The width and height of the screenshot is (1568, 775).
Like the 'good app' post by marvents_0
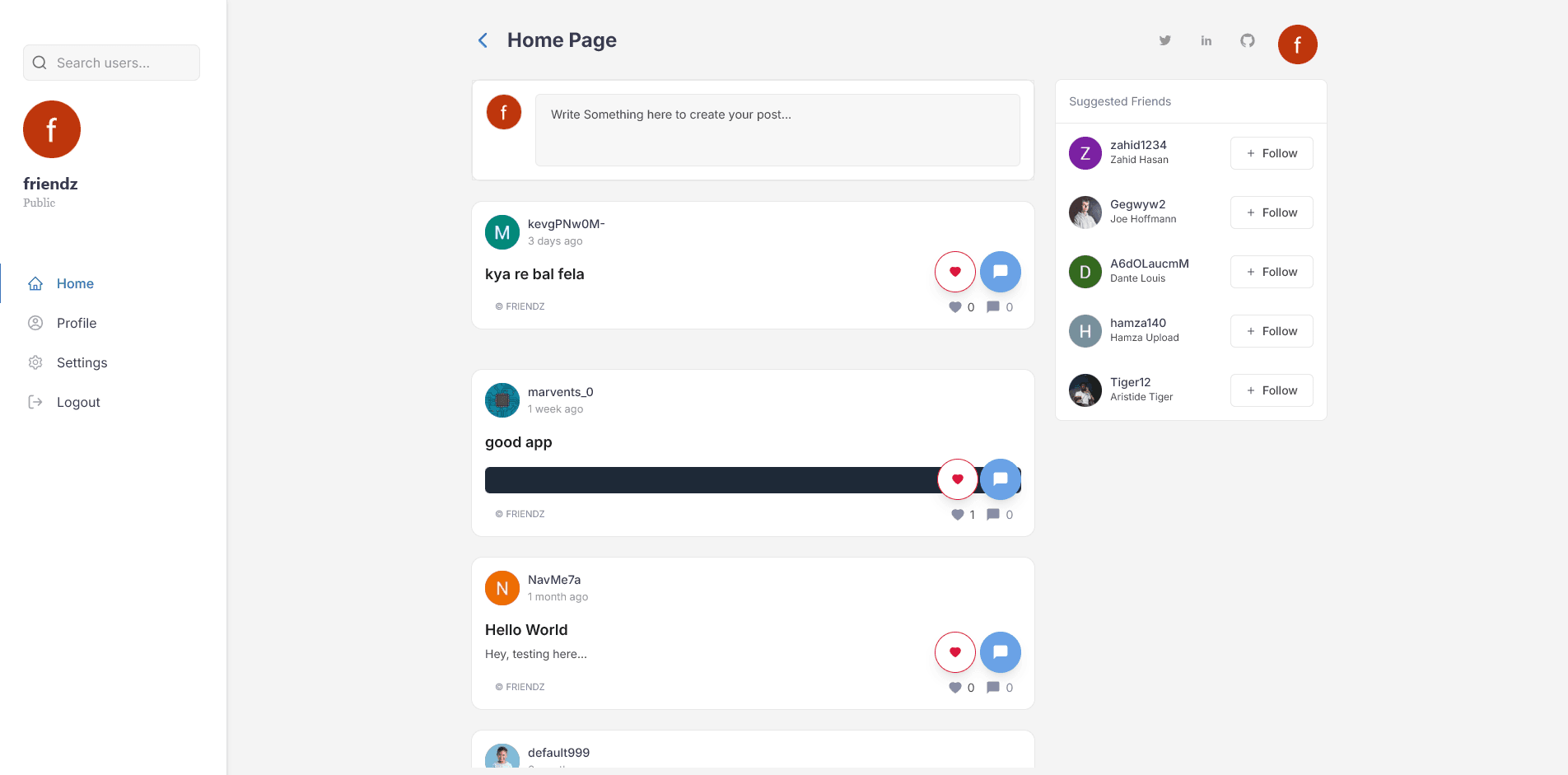pos(957,479)
